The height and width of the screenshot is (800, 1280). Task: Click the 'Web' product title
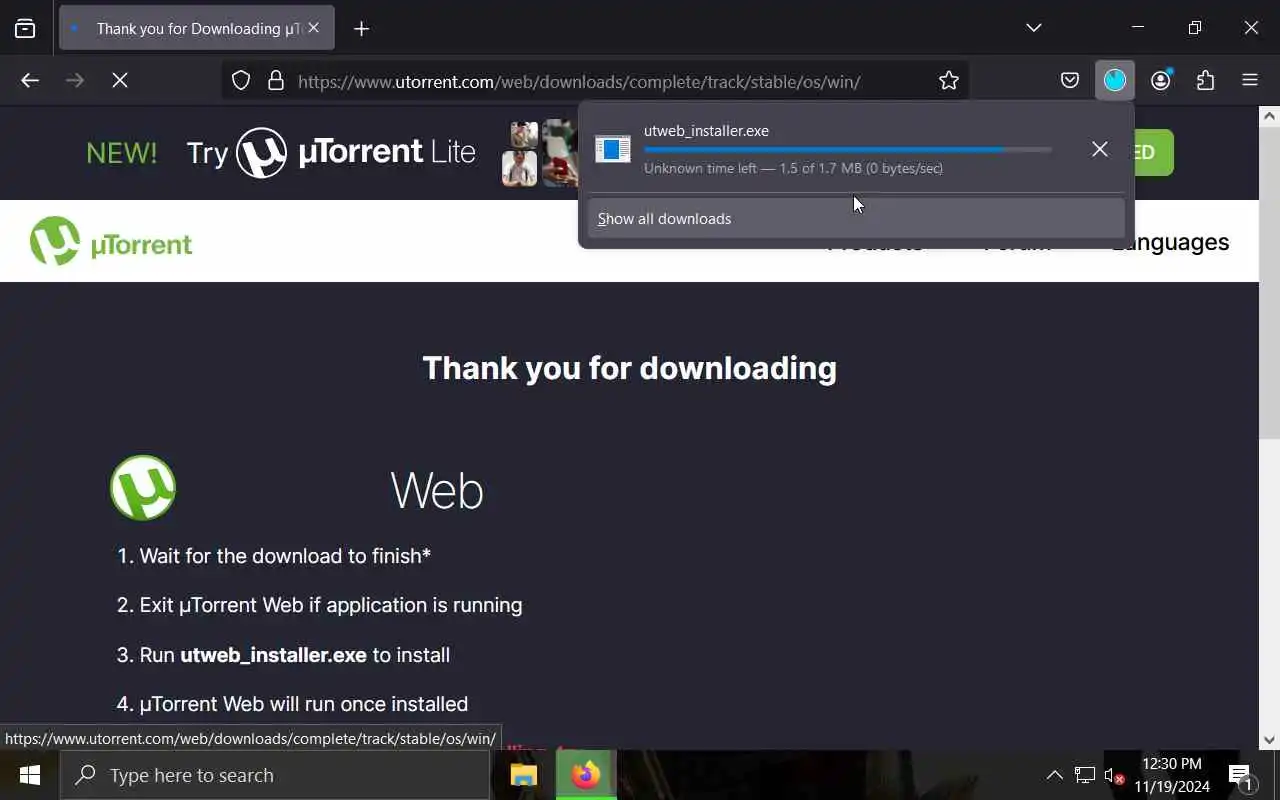point(437,490)
